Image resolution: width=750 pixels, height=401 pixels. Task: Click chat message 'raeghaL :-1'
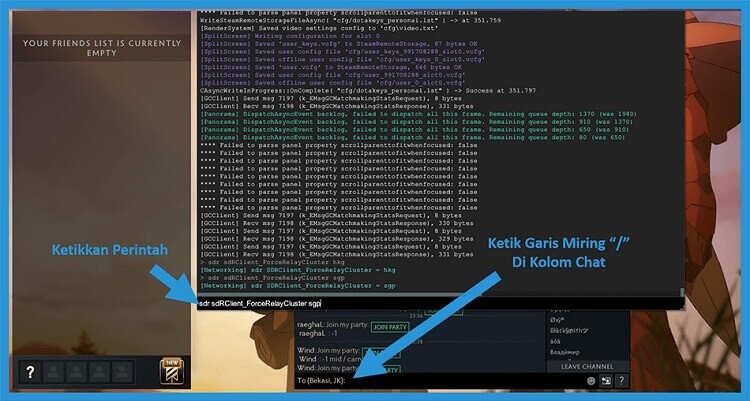tap(318, 334)
